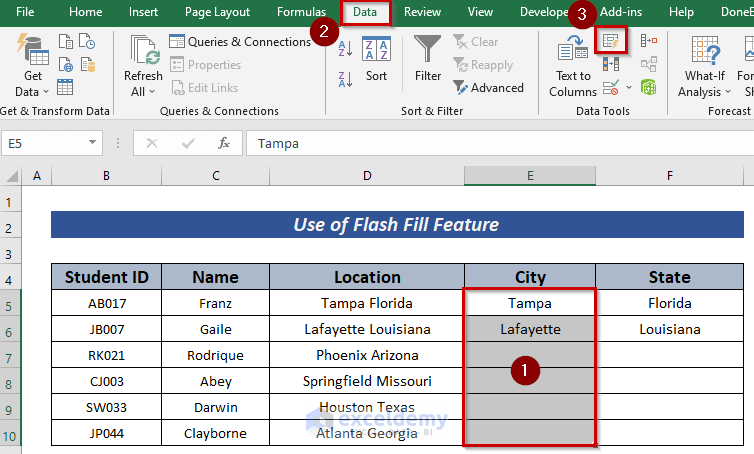
Task: Click Queries & Connections button
Action: (x=240, y=42)
